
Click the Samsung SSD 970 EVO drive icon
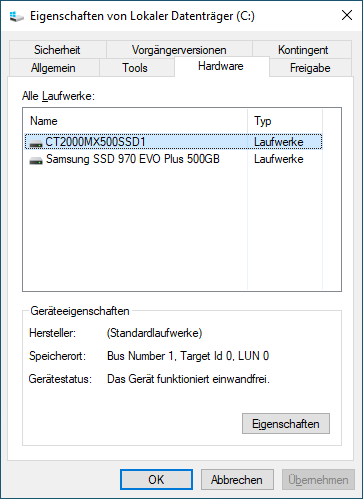pos(36,161)
